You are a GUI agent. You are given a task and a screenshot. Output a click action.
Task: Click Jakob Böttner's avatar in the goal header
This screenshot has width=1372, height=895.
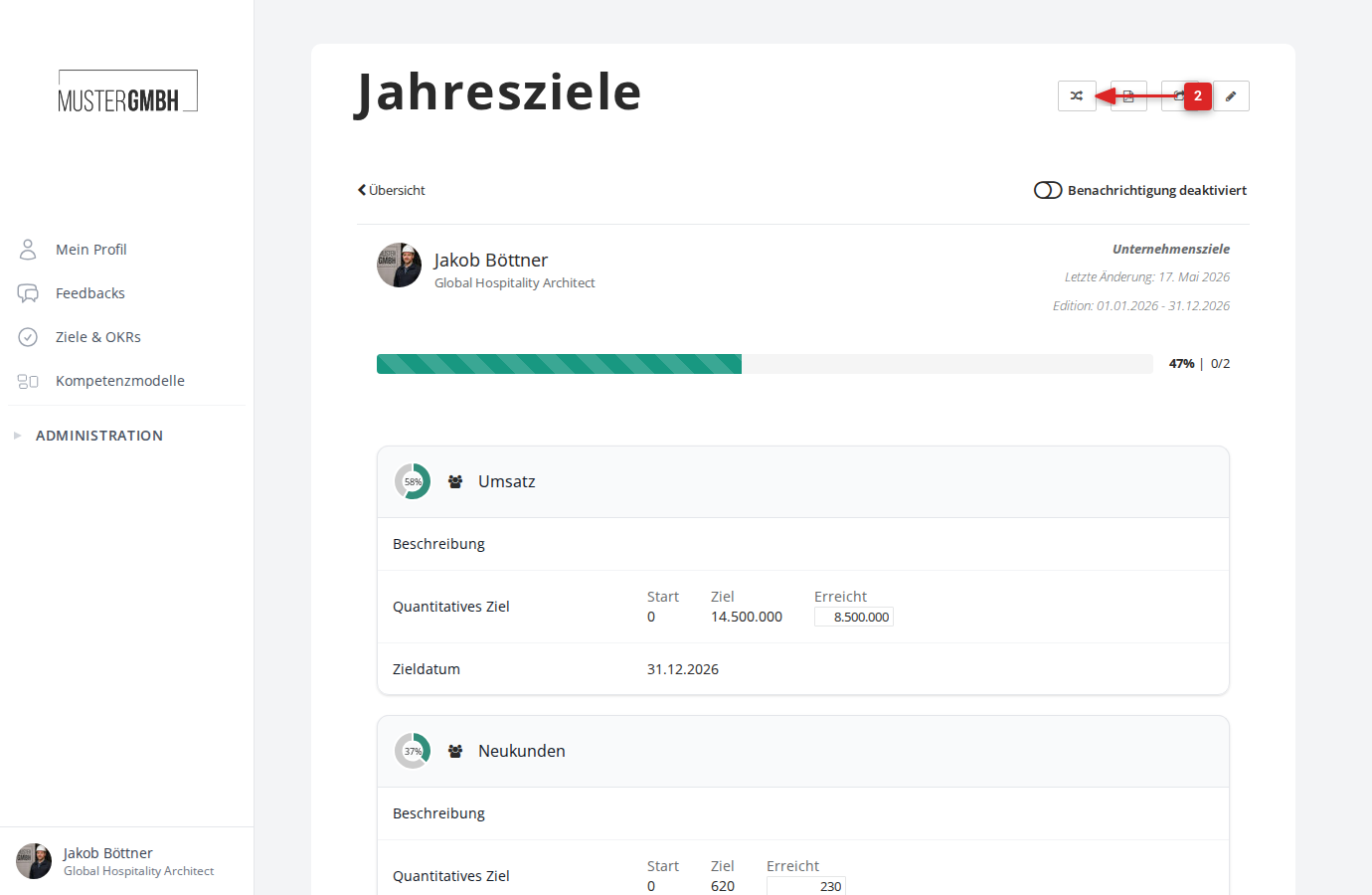(x=399, y=266)
